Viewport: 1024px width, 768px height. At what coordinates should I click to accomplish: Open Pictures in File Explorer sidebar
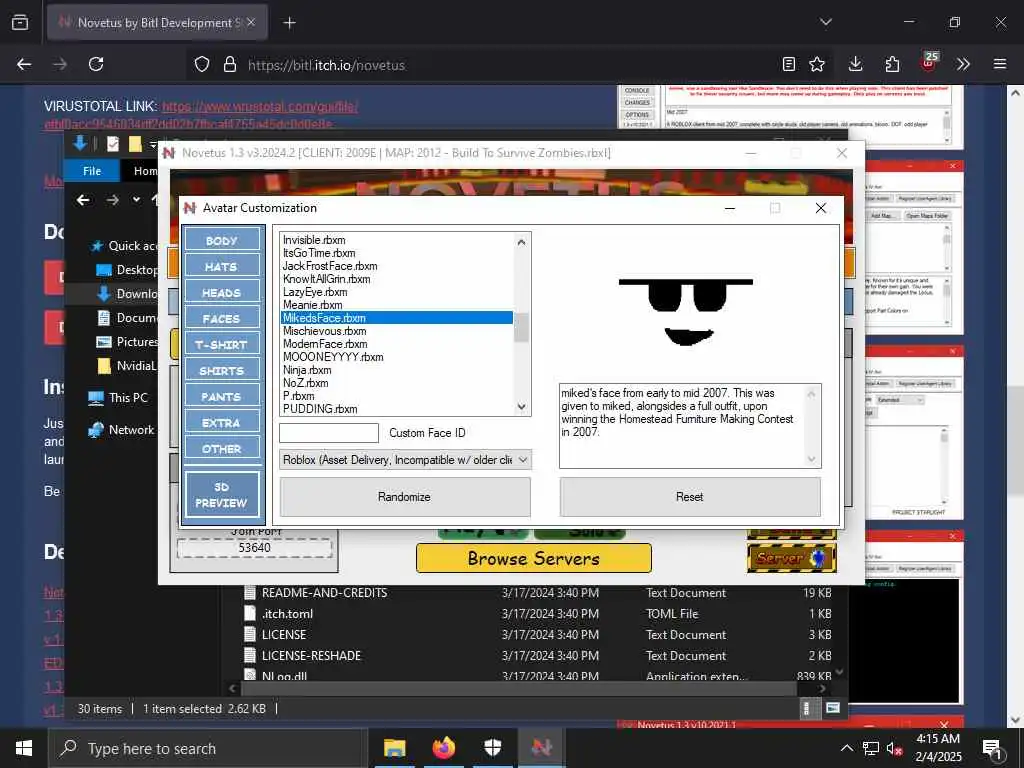(128, 342)
